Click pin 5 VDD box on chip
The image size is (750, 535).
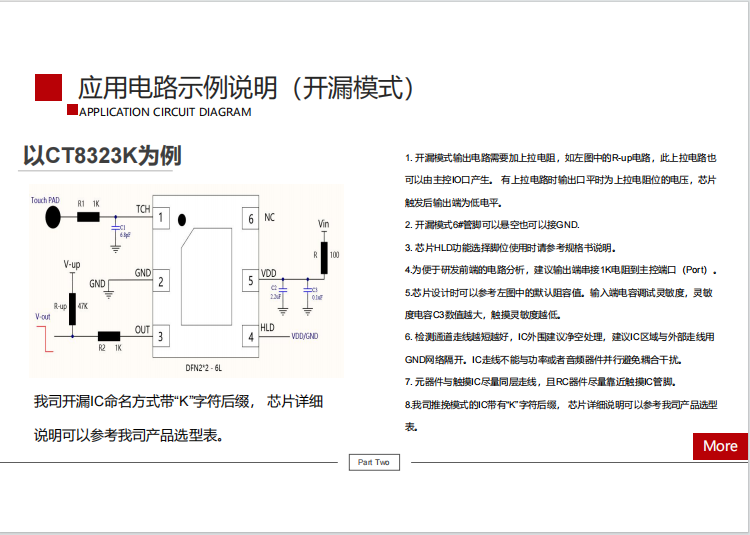coord(249,281)
